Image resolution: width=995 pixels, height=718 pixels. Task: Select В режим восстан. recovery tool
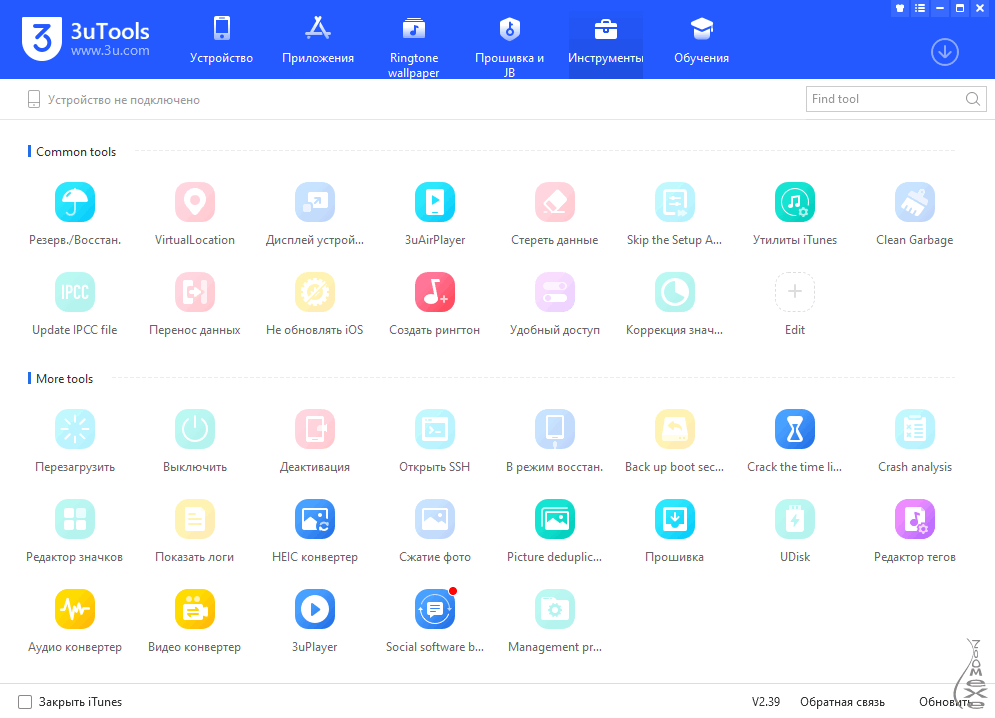tap(555, 429)
